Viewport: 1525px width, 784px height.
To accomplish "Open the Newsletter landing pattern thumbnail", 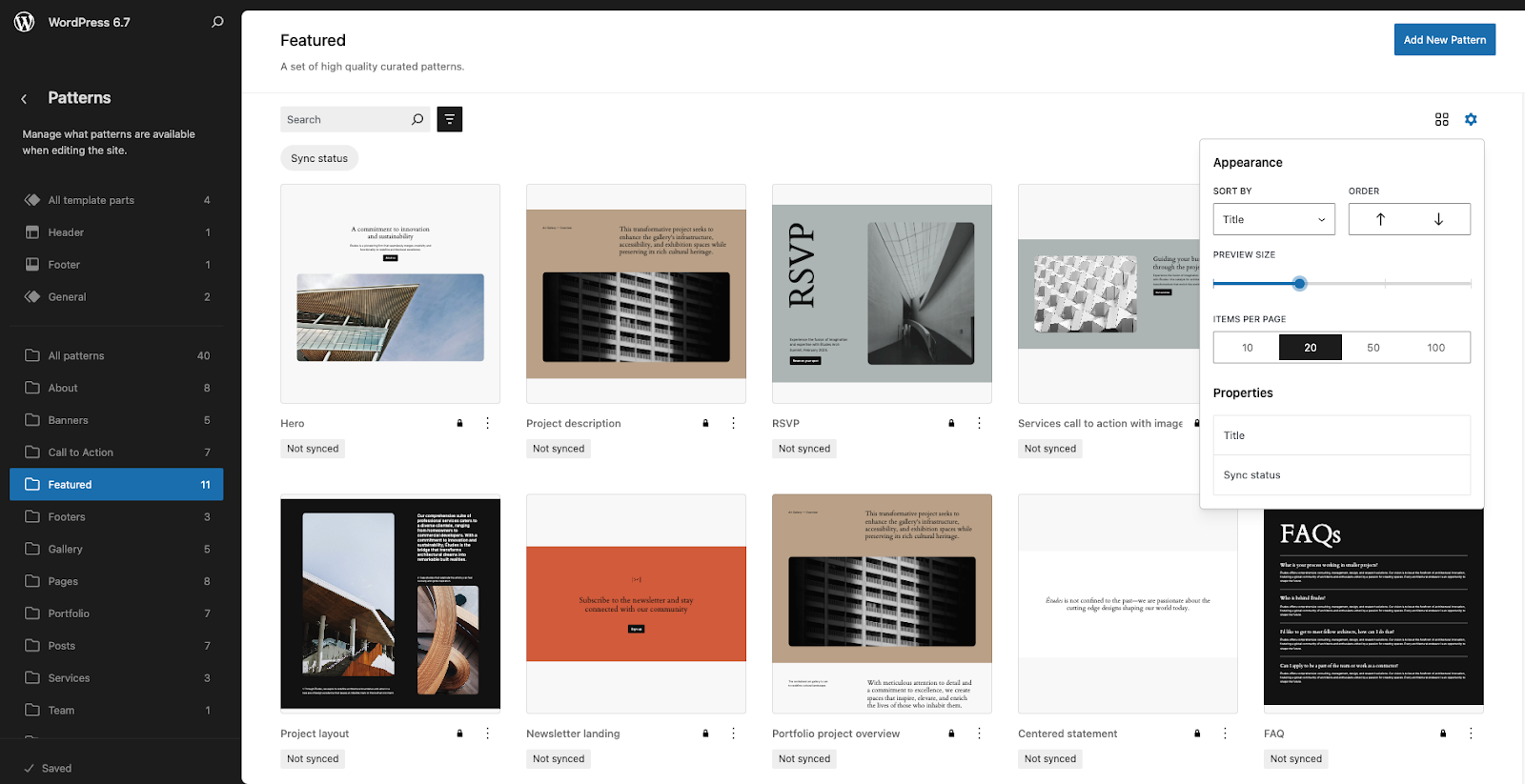I will [636, 604].
